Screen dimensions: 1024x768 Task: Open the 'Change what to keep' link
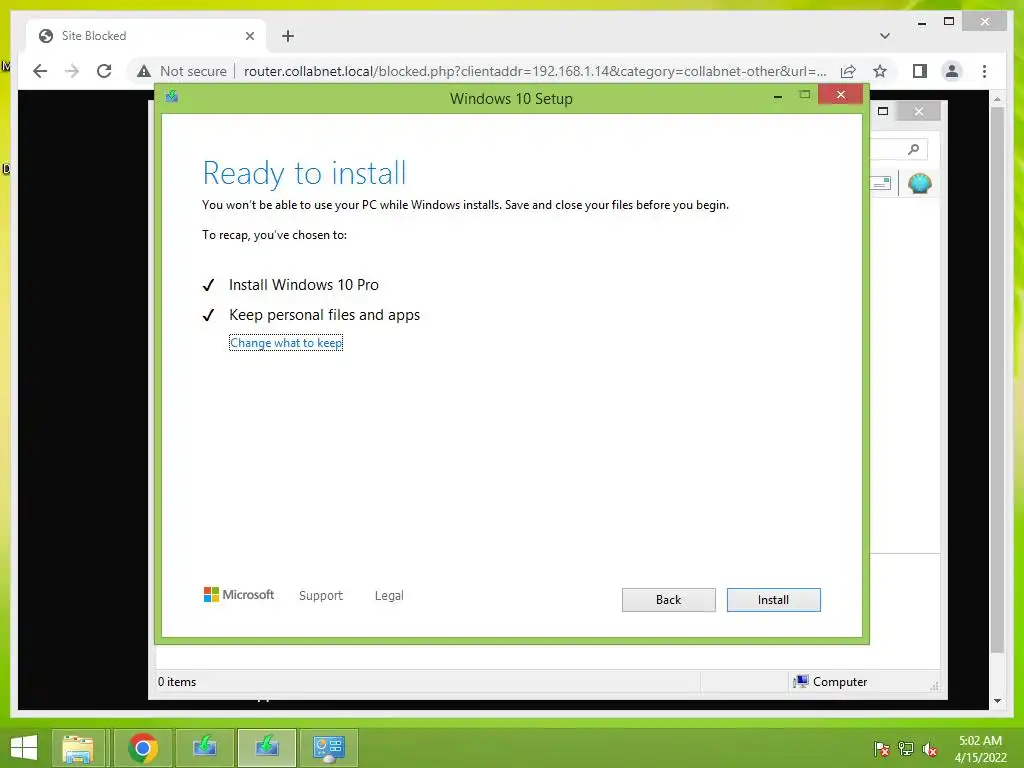[286, 343]
